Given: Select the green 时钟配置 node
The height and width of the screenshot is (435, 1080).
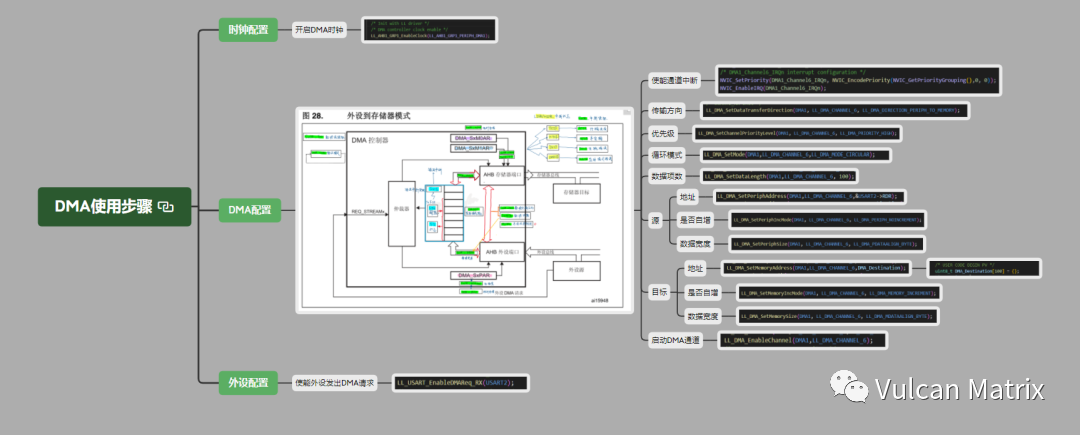Looking at the screenshot, I should point(249,30).
